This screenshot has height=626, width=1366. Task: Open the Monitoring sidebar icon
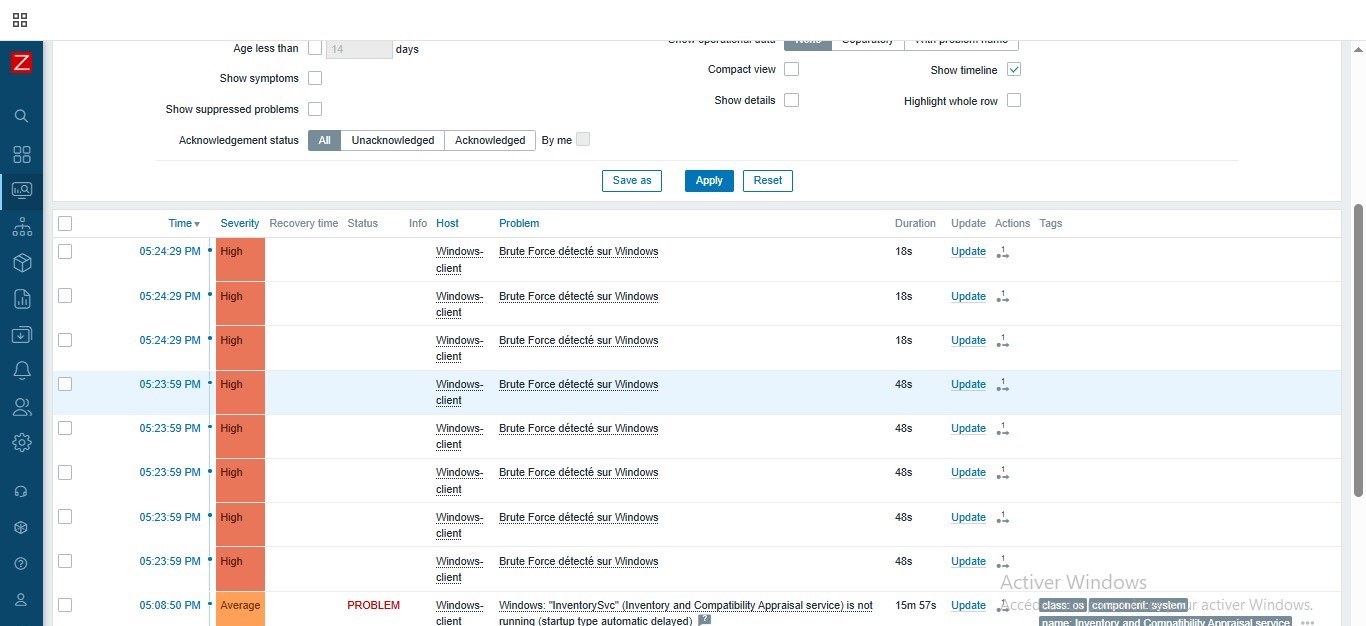[x=21, y=190]
